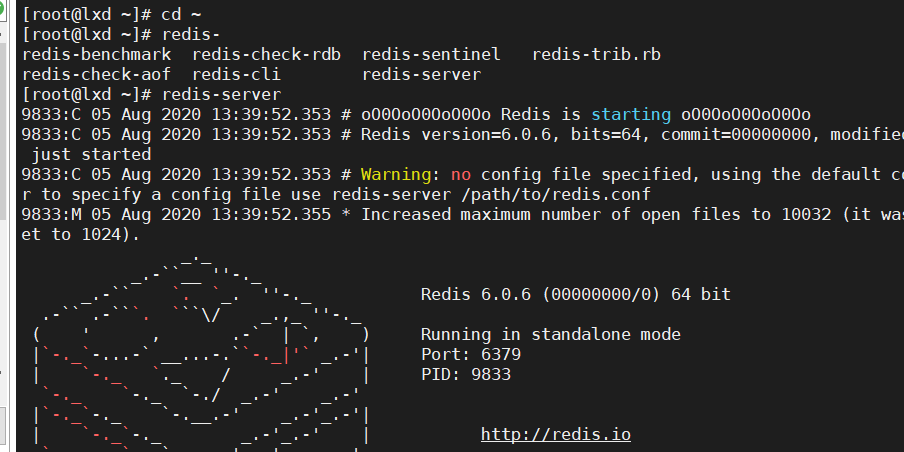This screenshot has width=904, height=452.
Task: Click the 'redis-cli' completion entry
Action: coord(236,75)
